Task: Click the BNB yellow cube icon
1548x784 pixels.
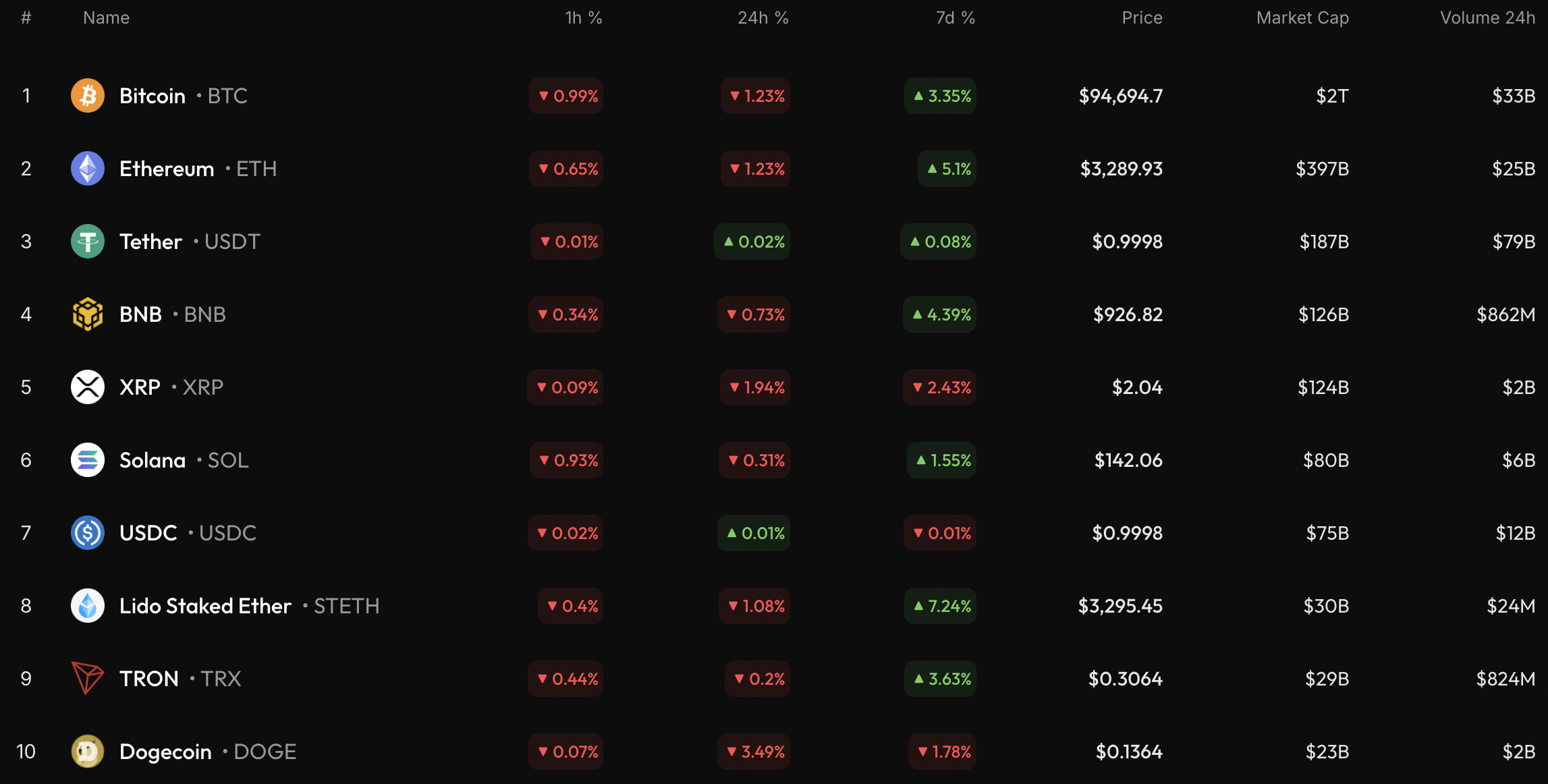Action: click(x=88, y=314)
